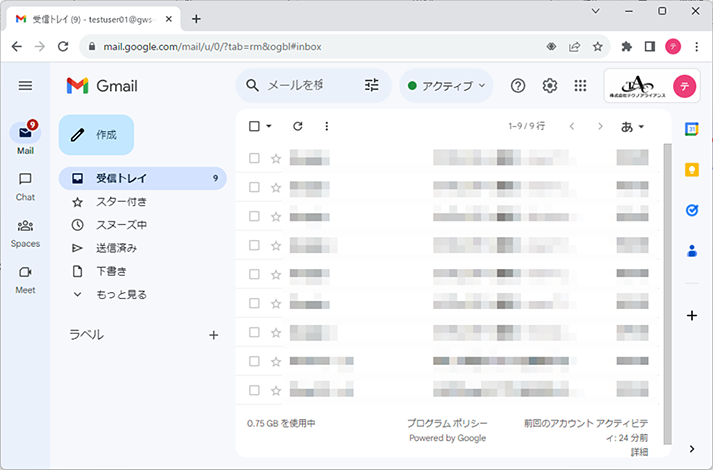Open the アクティブ status dropdown
The height and width of the screenshot is (470, 713).
point(446,85)
